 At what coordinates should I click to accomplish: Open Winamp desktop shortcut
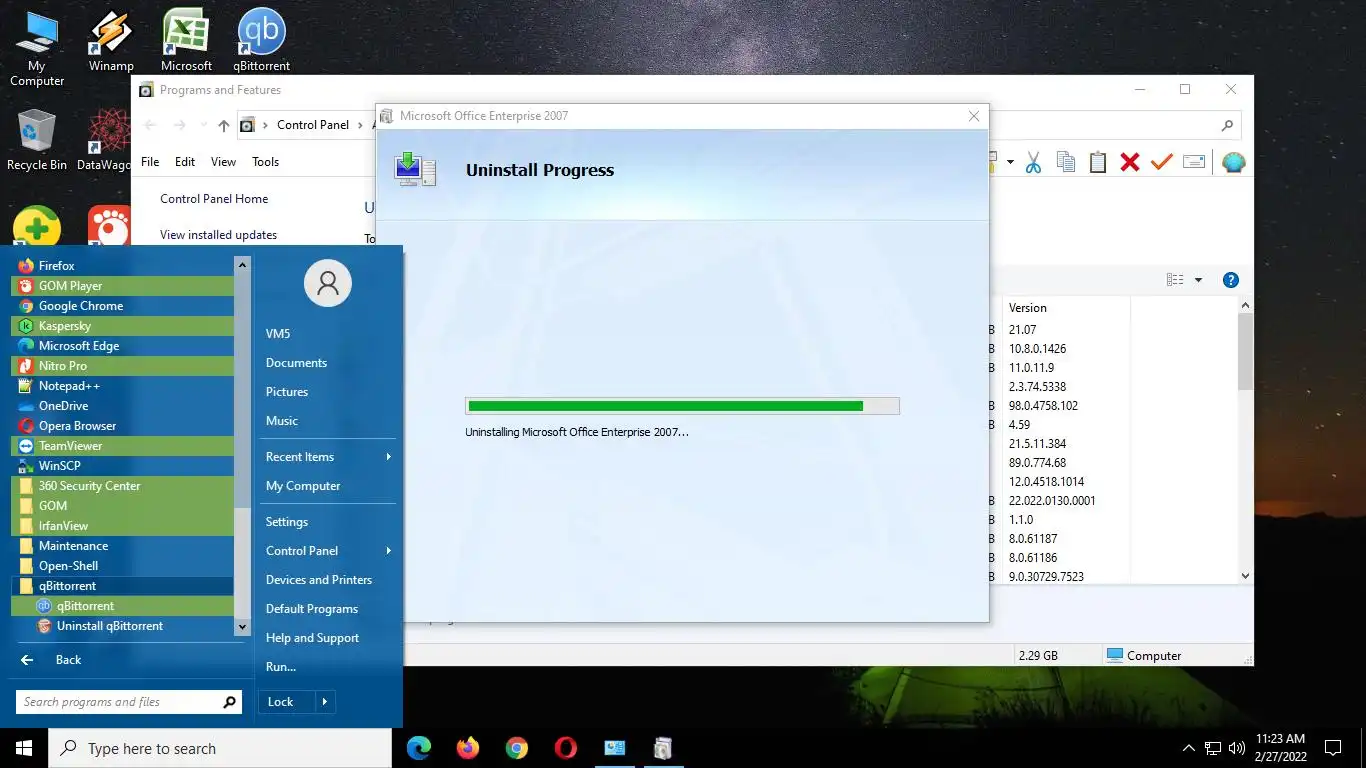point(111,41)
